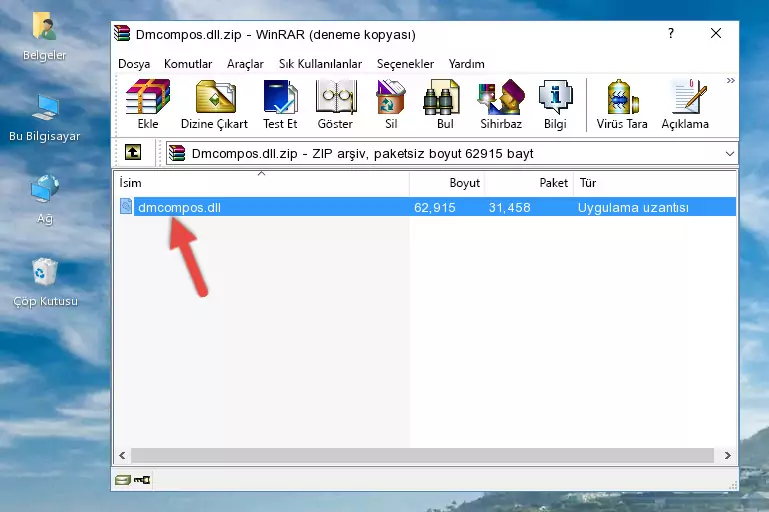The height and width of the screenshot is (512, 769).
Task: Click the Uygulama uzantısı type cell
Action: point(633,207)
